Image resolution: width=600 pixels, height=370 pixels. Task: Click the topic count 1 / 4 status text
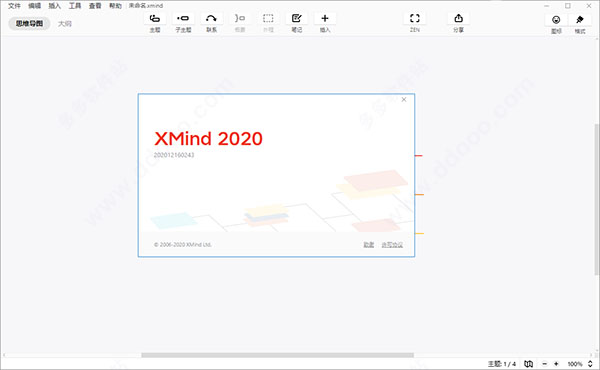click(502, 364)
